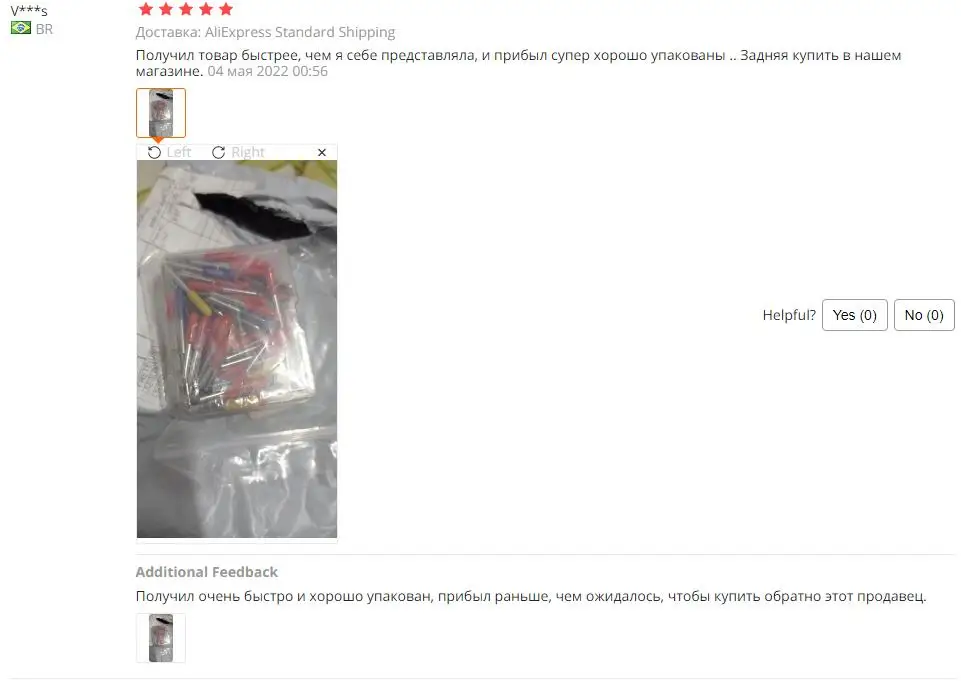Viewport: 961px width, 681px height.
Task: Click the third rating star
Action: [x=186, y=9]
